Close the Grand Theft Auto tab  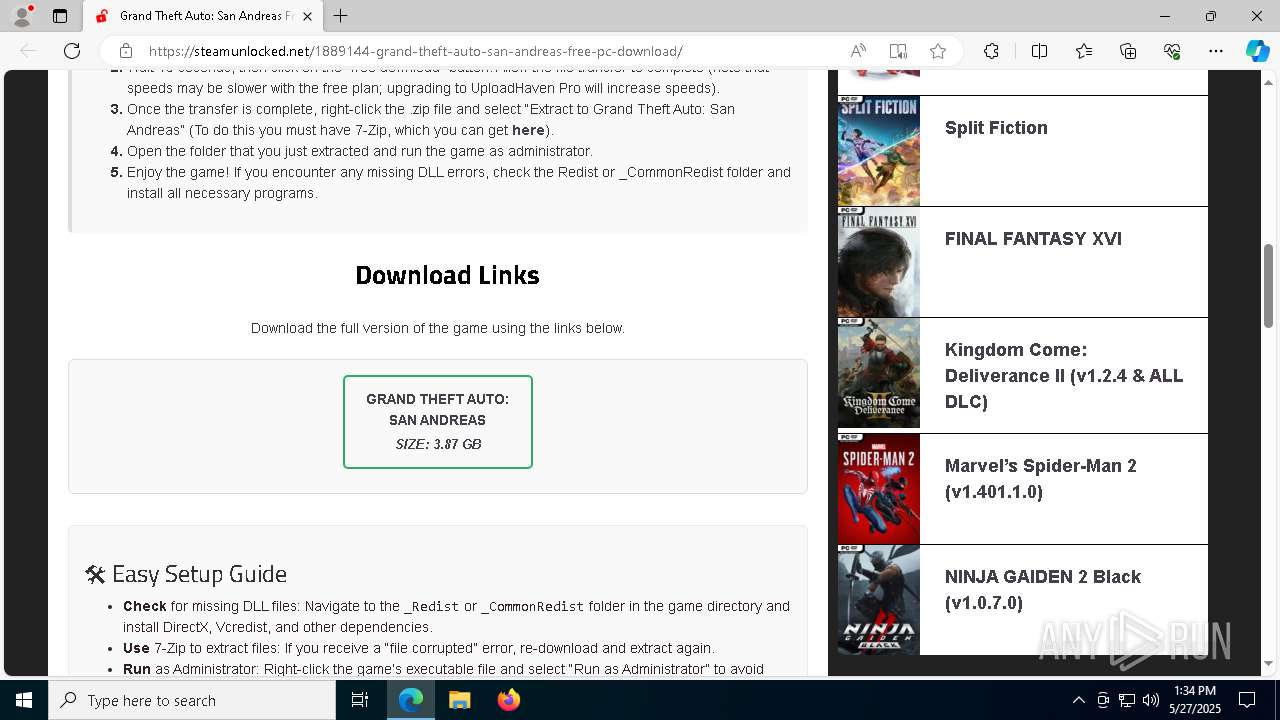(308, 16)
